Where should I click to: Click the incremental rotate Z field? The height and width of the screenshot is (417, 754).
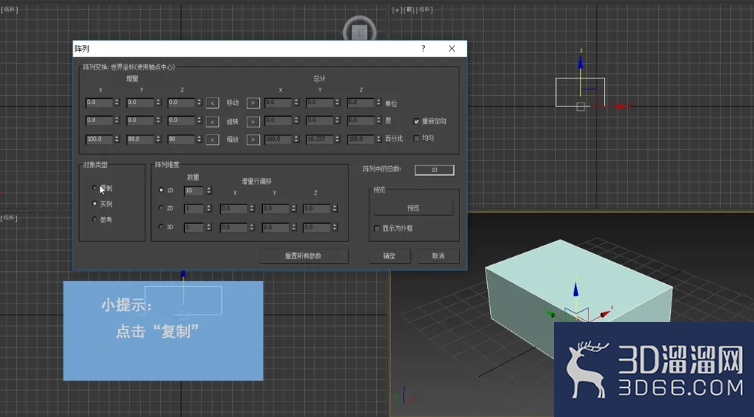click(181, 121)
